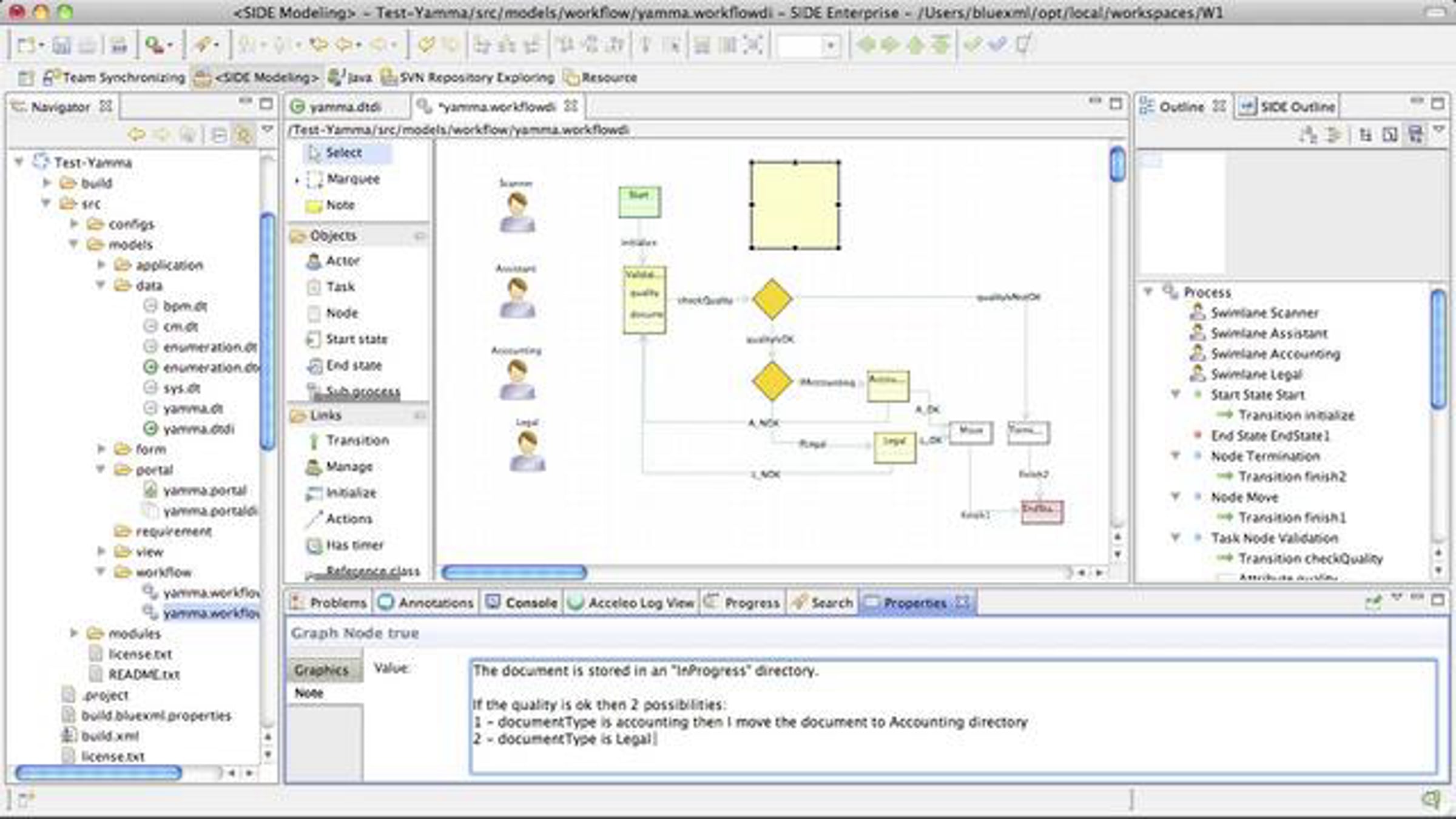Toggle the Objects palette drawer pin

pos(420,236)
